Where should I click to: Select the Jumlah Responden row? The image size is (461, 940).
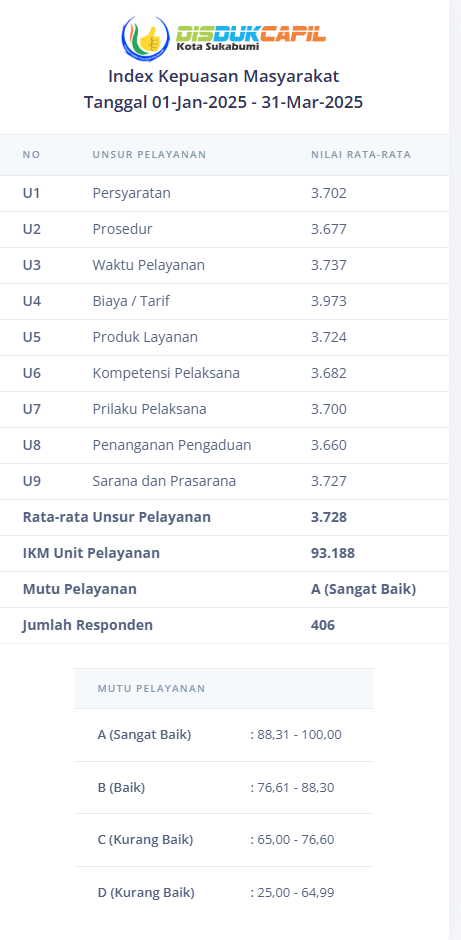point(224,625)
